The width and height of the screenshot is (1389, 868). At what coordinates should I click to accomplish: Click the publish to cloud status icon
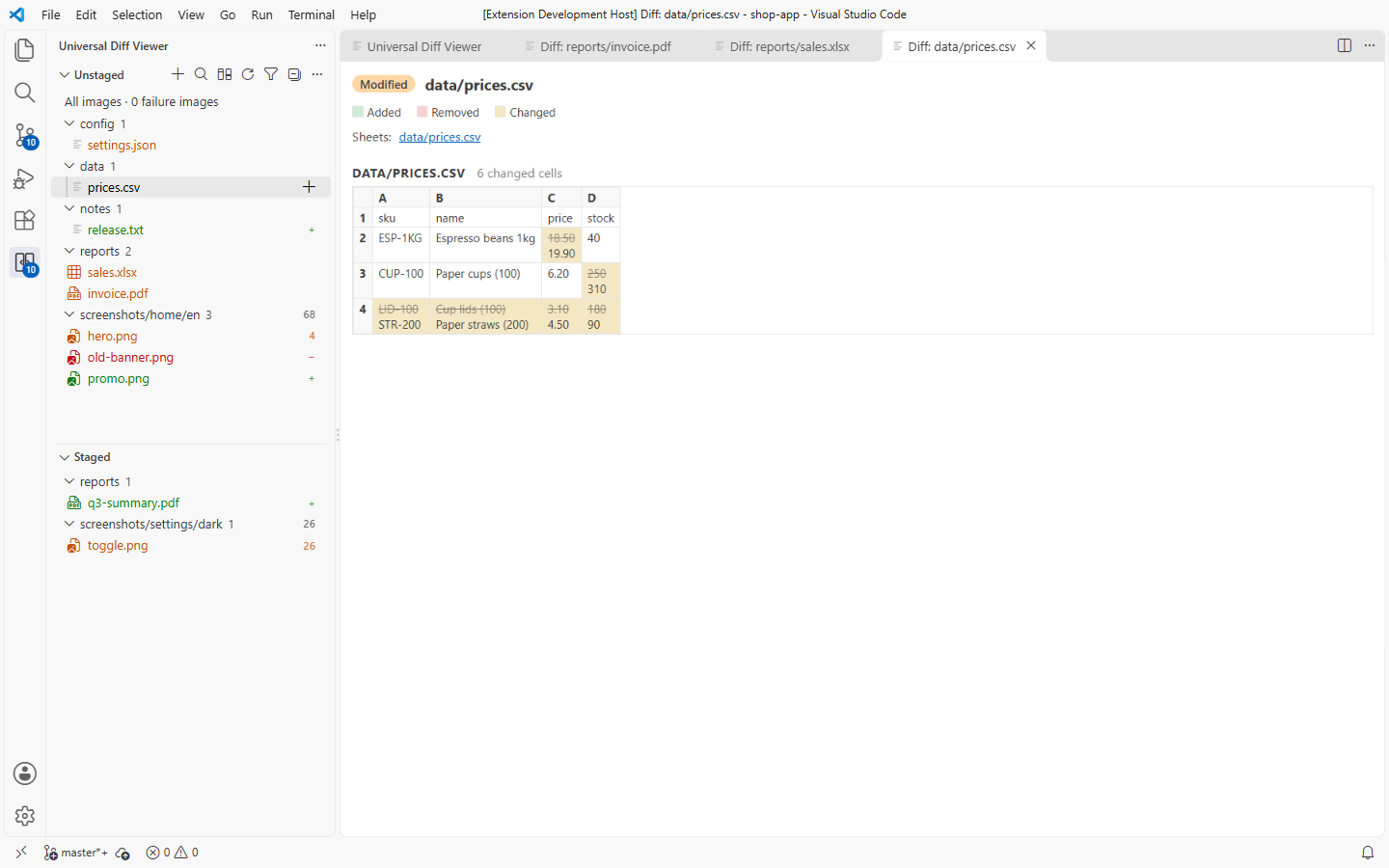(123, 853)
